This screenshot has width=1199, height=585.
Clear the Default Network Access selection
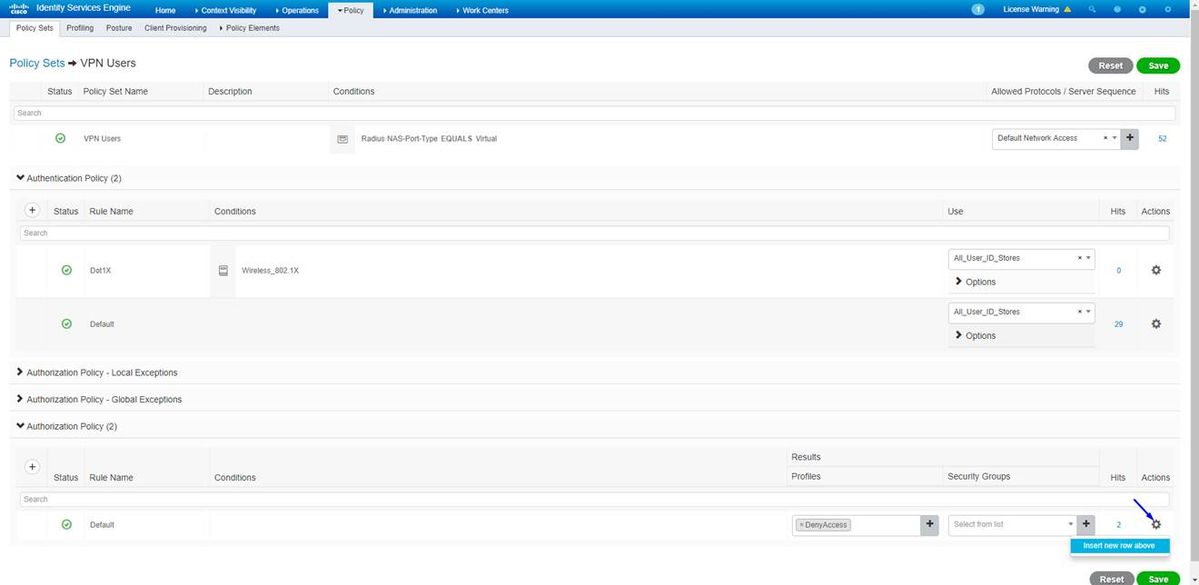(x=1105, y=138)
